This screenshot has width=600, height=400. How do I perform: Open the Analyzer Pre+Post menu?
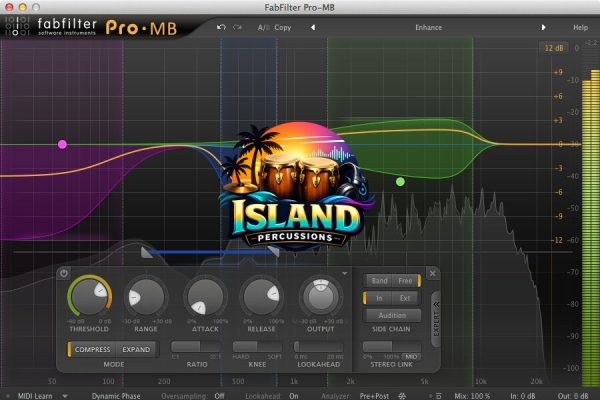[x=374, y=396]
